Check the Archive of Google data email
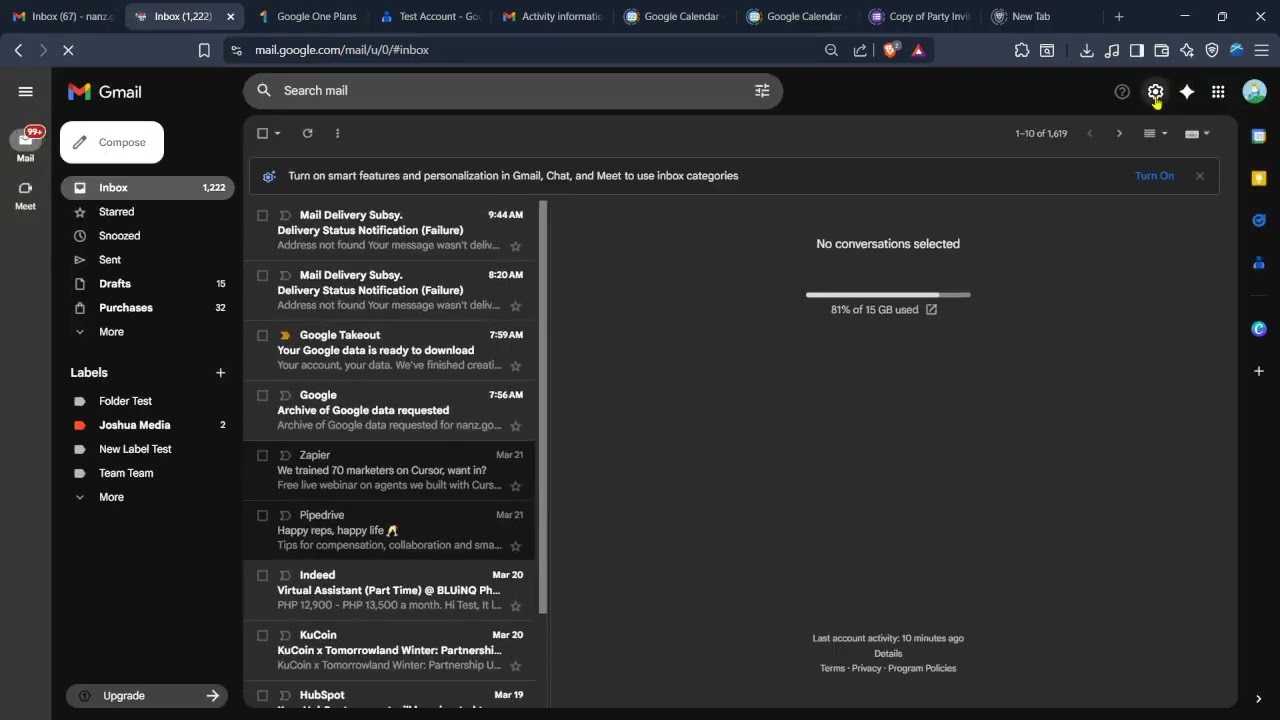 pyautogui.click(x=262, y=395)
